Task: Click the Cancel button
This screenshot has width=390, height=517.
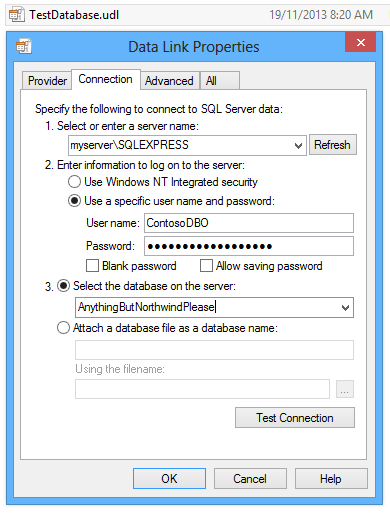Action: pyautogui.click(x=250, y=479)
